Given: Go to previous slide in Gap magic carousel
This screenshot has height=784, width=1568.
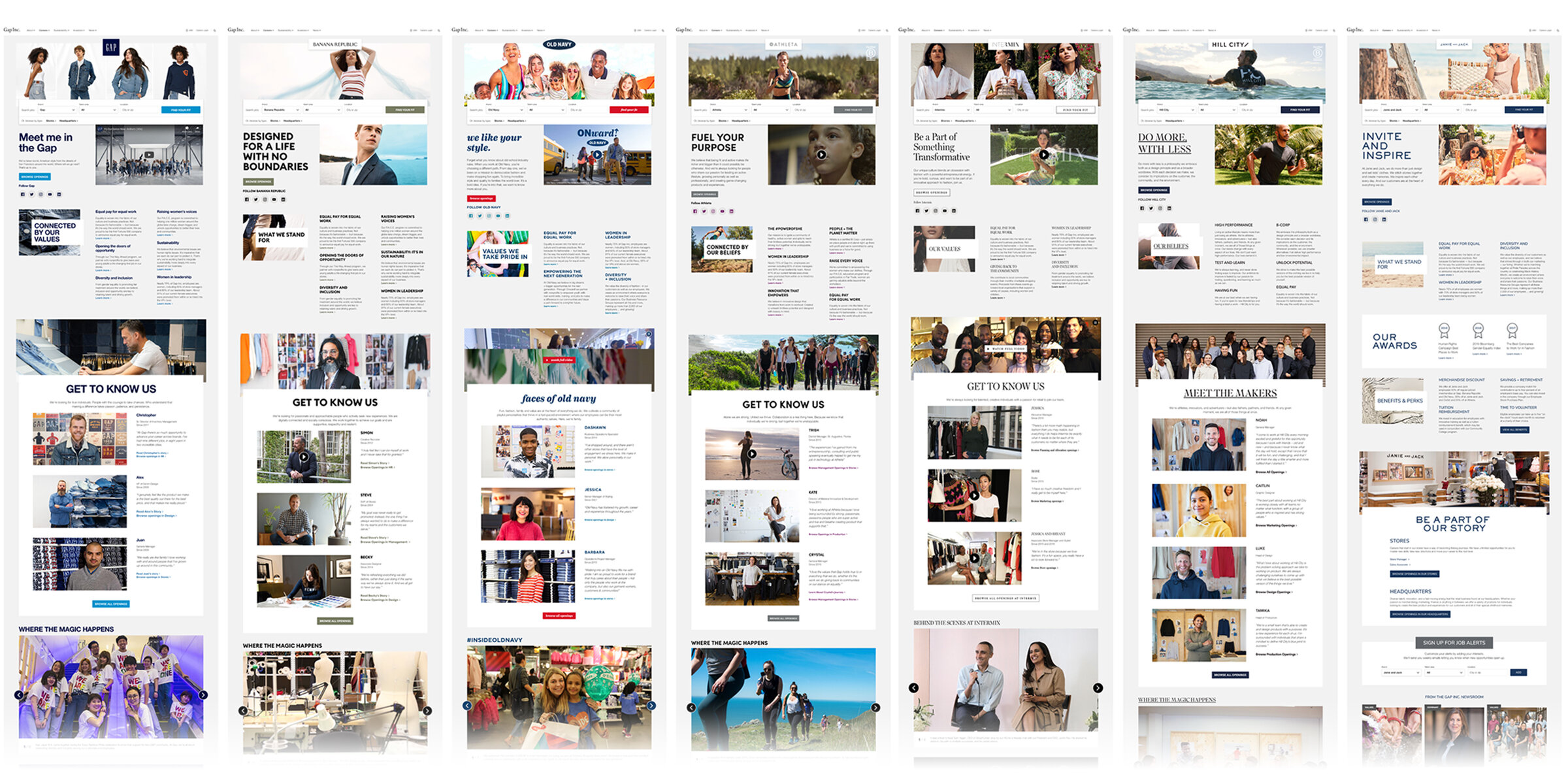Looking at the screenshot, I should 19,695.
